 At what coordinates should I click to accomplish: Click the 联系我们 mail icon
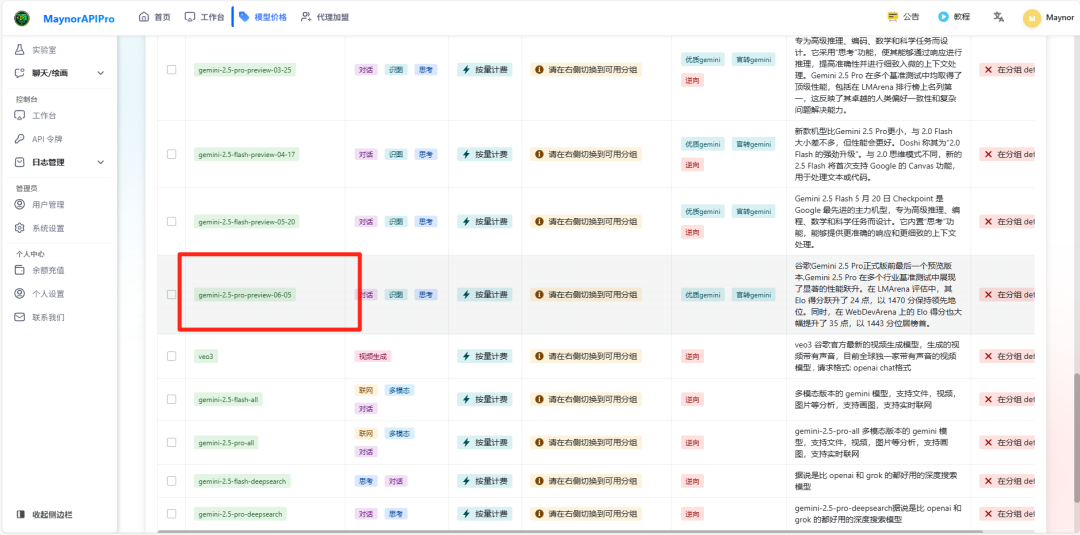(19, 317)
